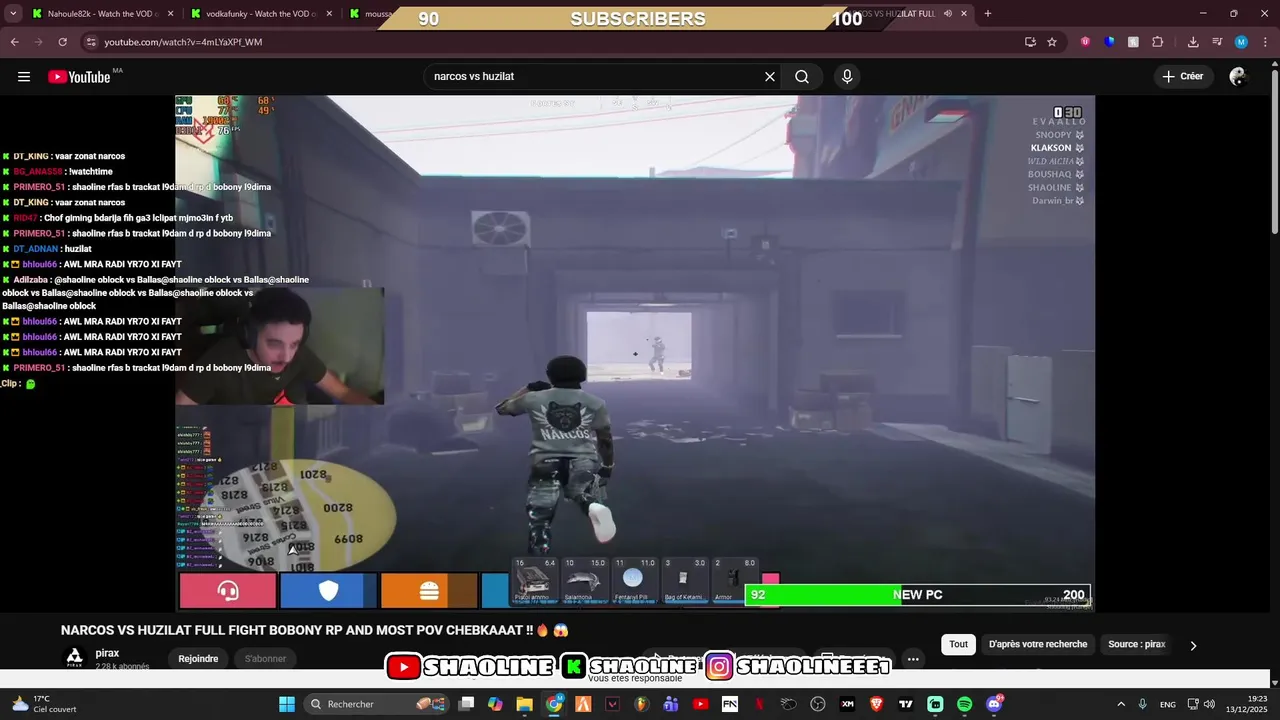This screenshot has height=720, width=1280.
Task: Open Microsoft Teams from taskbar
Action: click(671, 704)
